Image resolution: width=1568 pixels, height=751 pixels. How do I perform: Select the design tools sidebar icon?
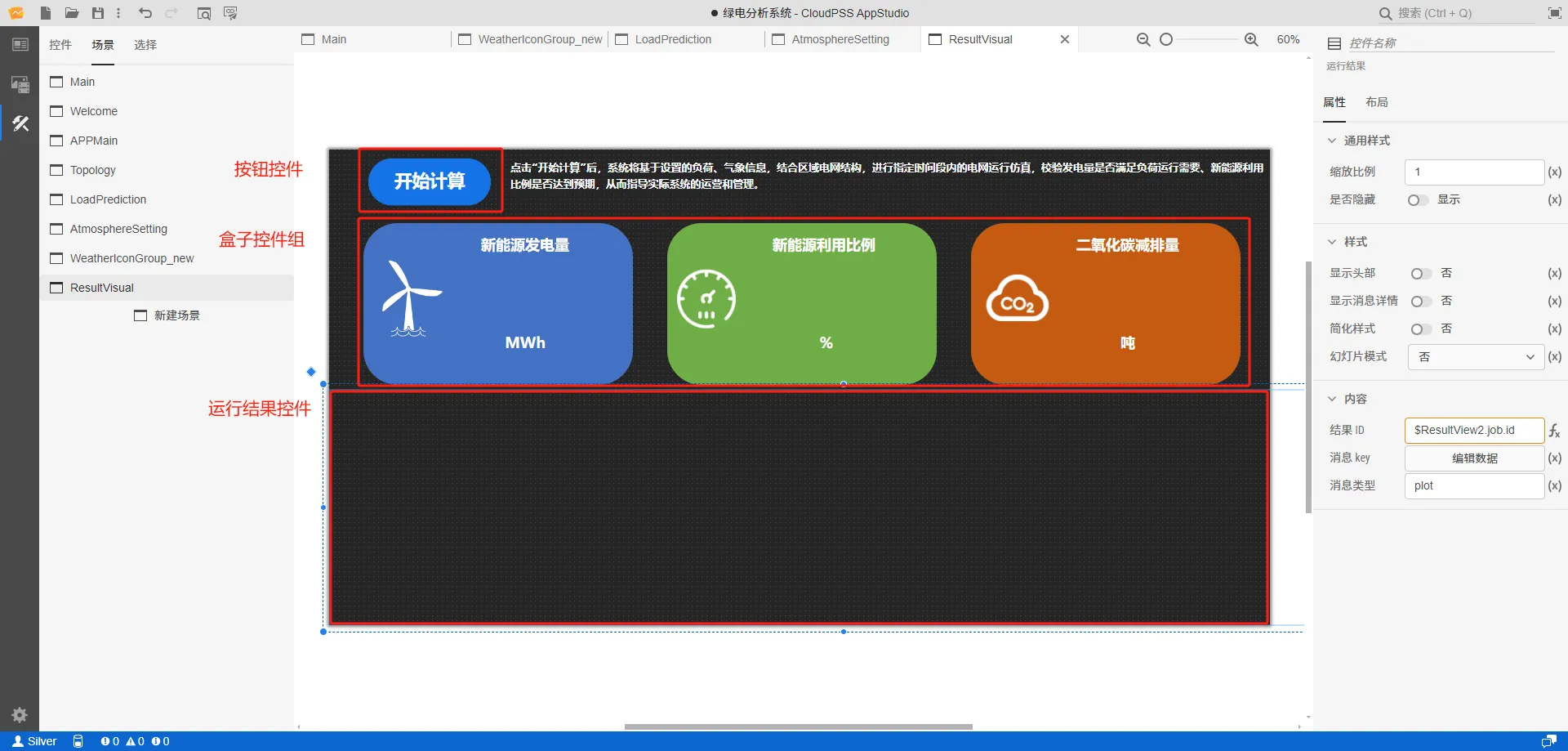[x=20, y=123]
